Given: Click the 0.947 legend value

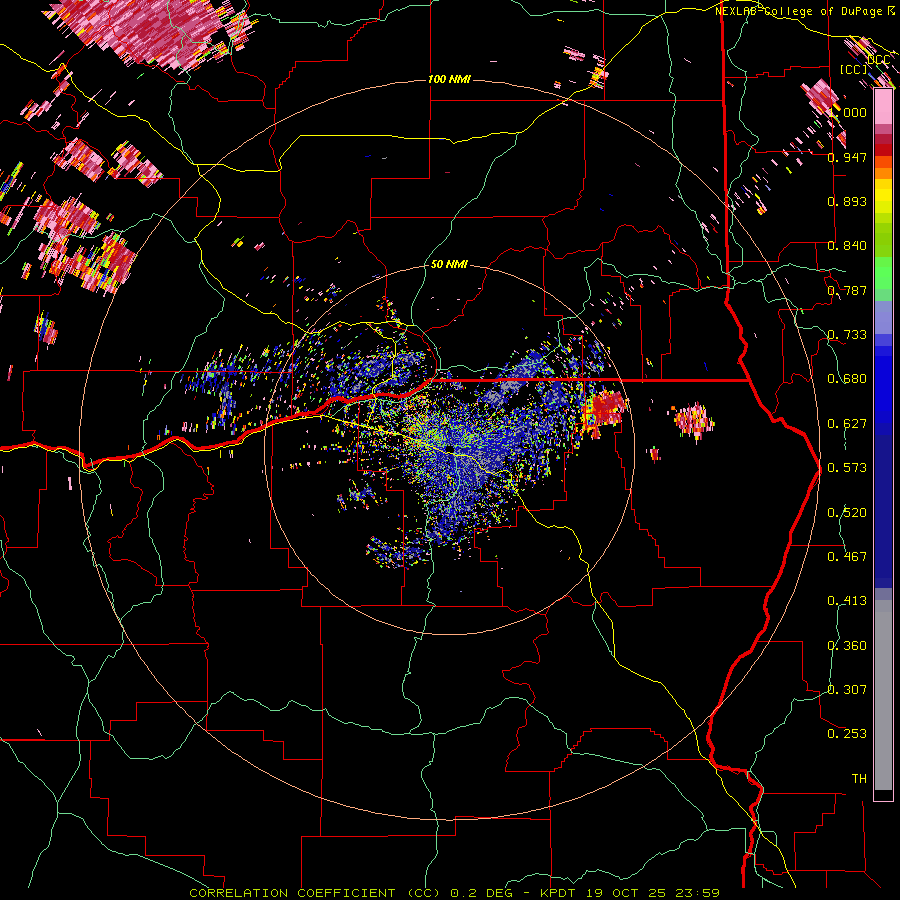Looking at the screenshot, I should [847, 157].
